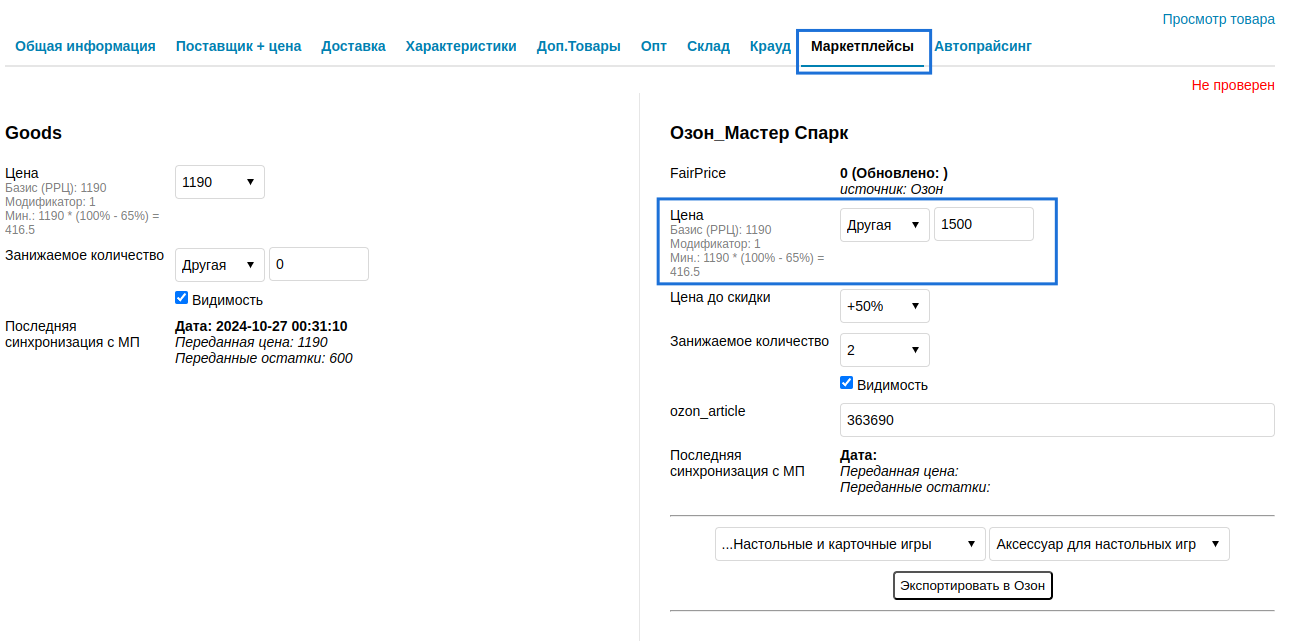Open the Автопрайсинг tab
The width and height of the screenshot is (1309, 641).
[982, 46]
